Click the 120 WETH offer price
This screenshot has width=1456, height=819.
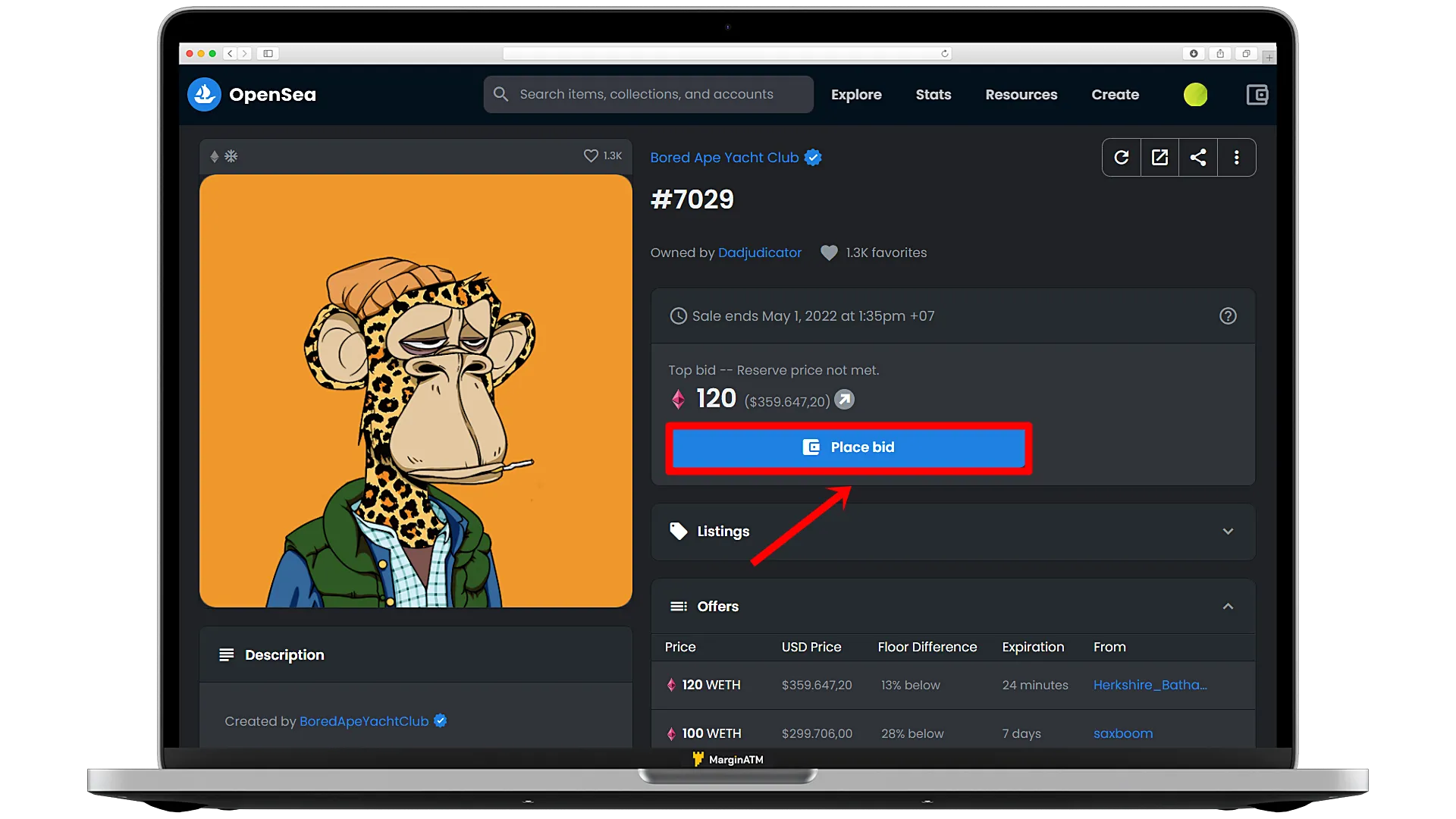click(711, 685)
